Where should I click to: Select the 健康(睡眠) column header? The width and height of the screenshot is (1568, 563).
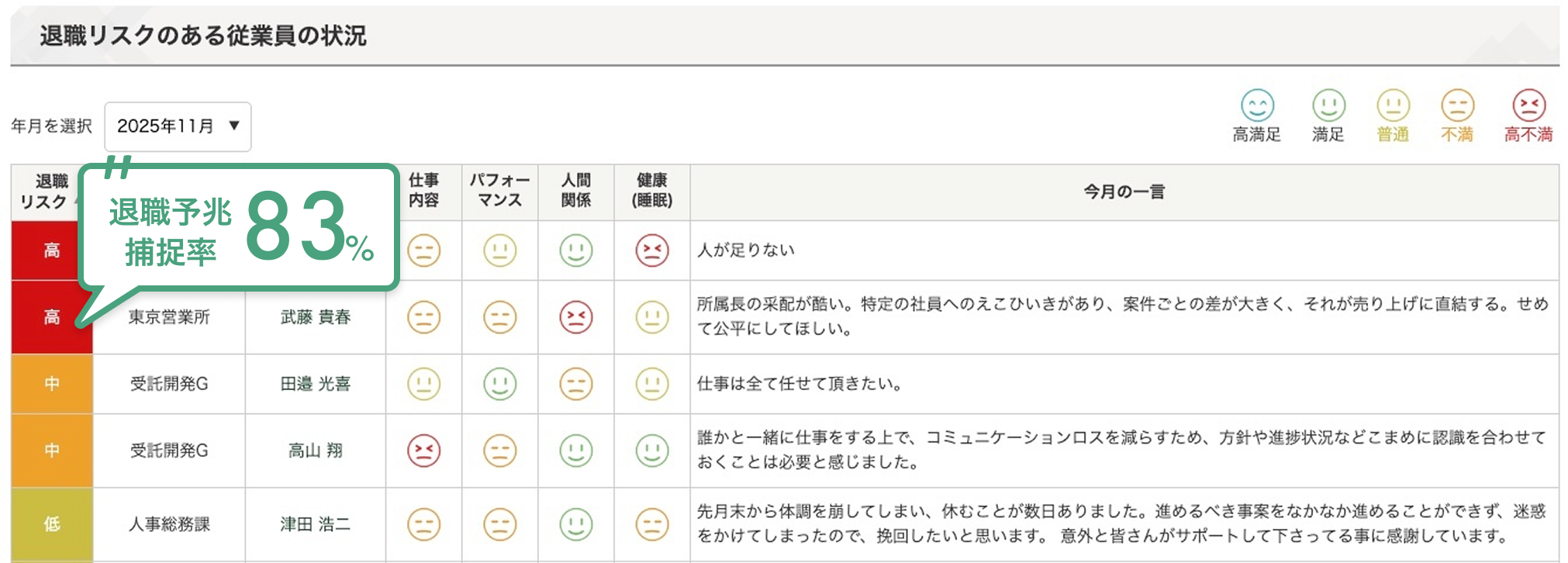[652, 191]
